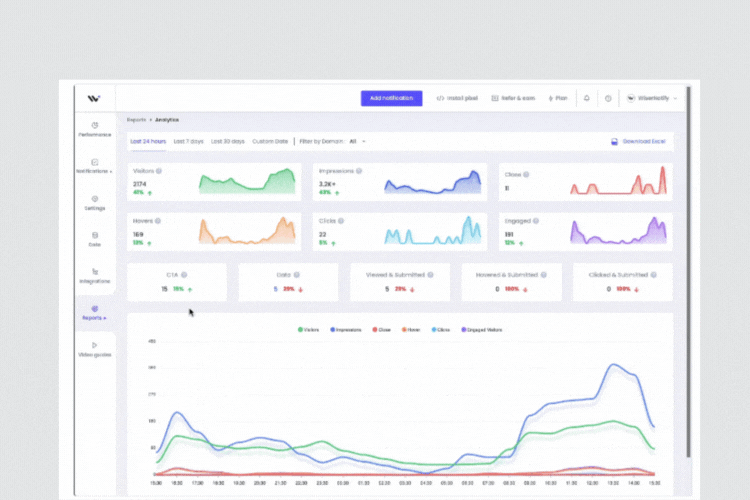This screenshot has width=750, height=500.
Task: Click the WiserNotify account avatar icon
Action: click(631, 98)
